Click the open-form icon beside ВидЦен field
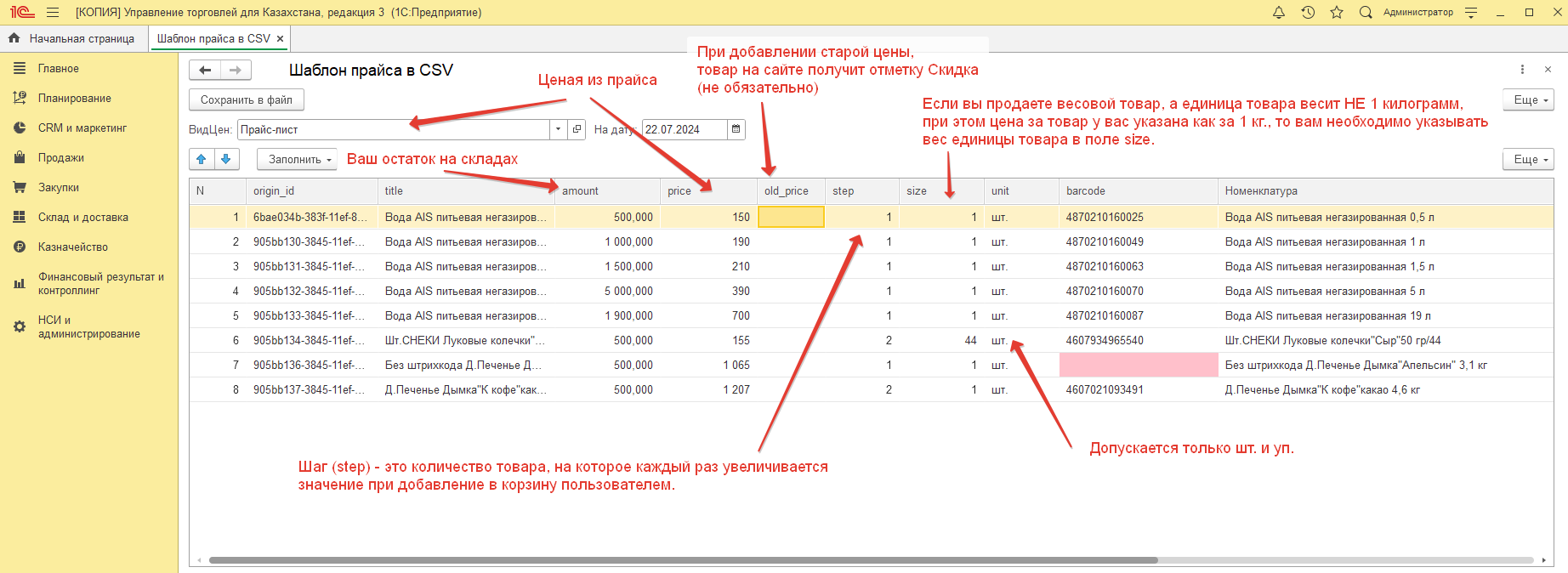The height and width of the screenshot is (573, 1568). (577, 129)
